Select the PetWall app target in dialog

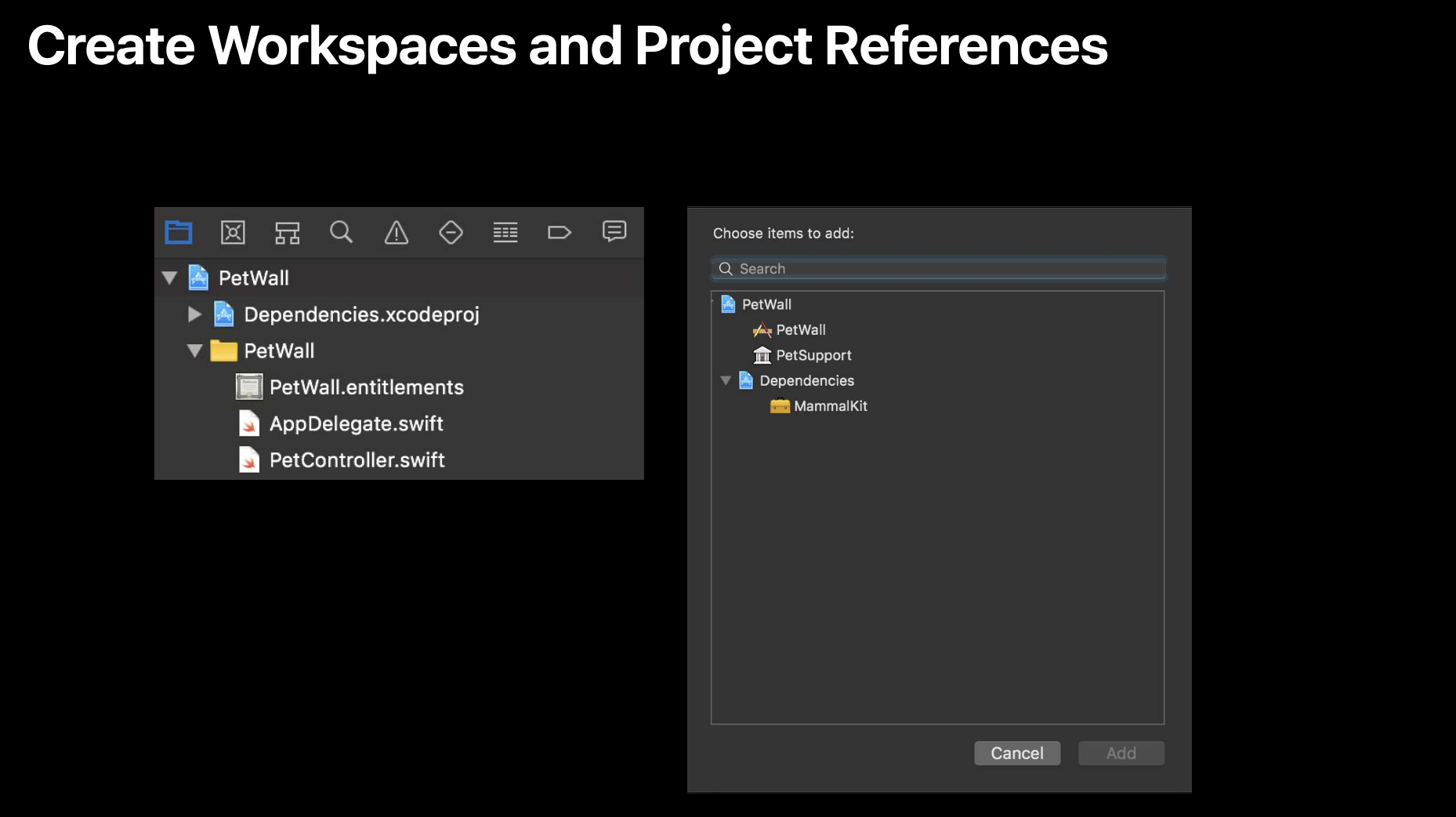tap(937, 330)
